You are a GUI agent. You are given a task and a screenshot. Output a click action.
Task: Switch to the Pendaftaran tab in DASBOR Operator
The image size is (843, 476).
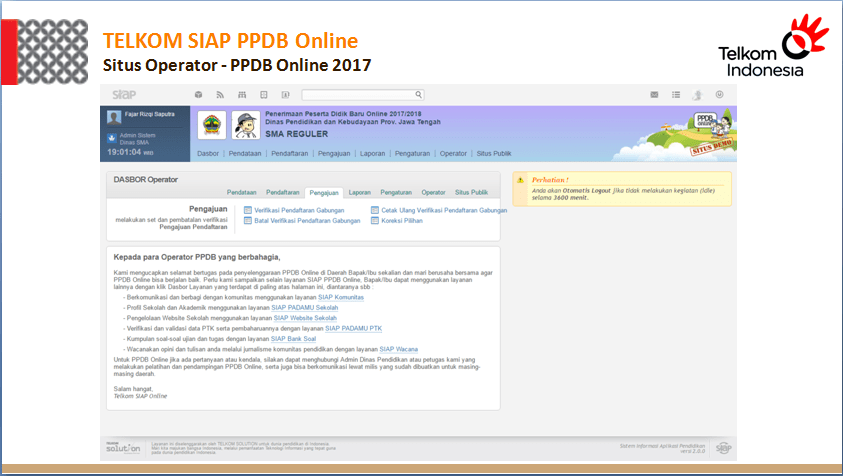[283, 192]
